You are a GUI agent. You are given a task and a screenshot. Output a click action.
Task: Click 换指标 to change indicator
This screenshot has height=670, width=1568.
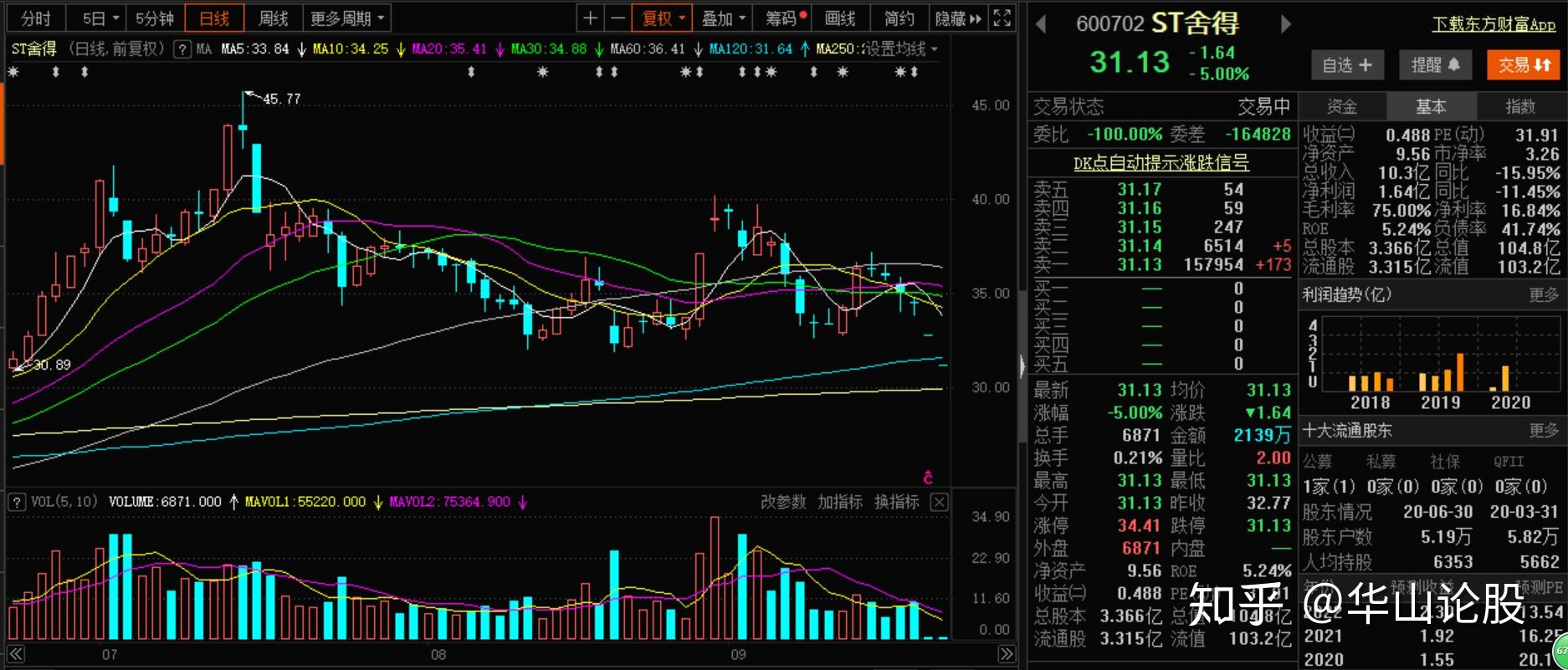coord(896,502)
